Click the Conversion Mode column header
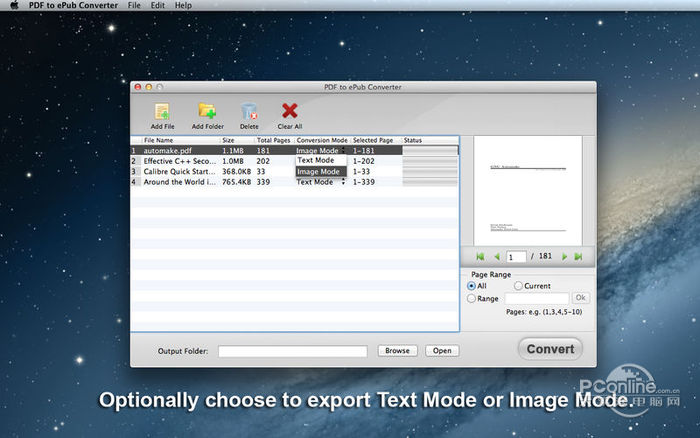Image resolution: width=700 pixels, height=438 pixels. 322,140
